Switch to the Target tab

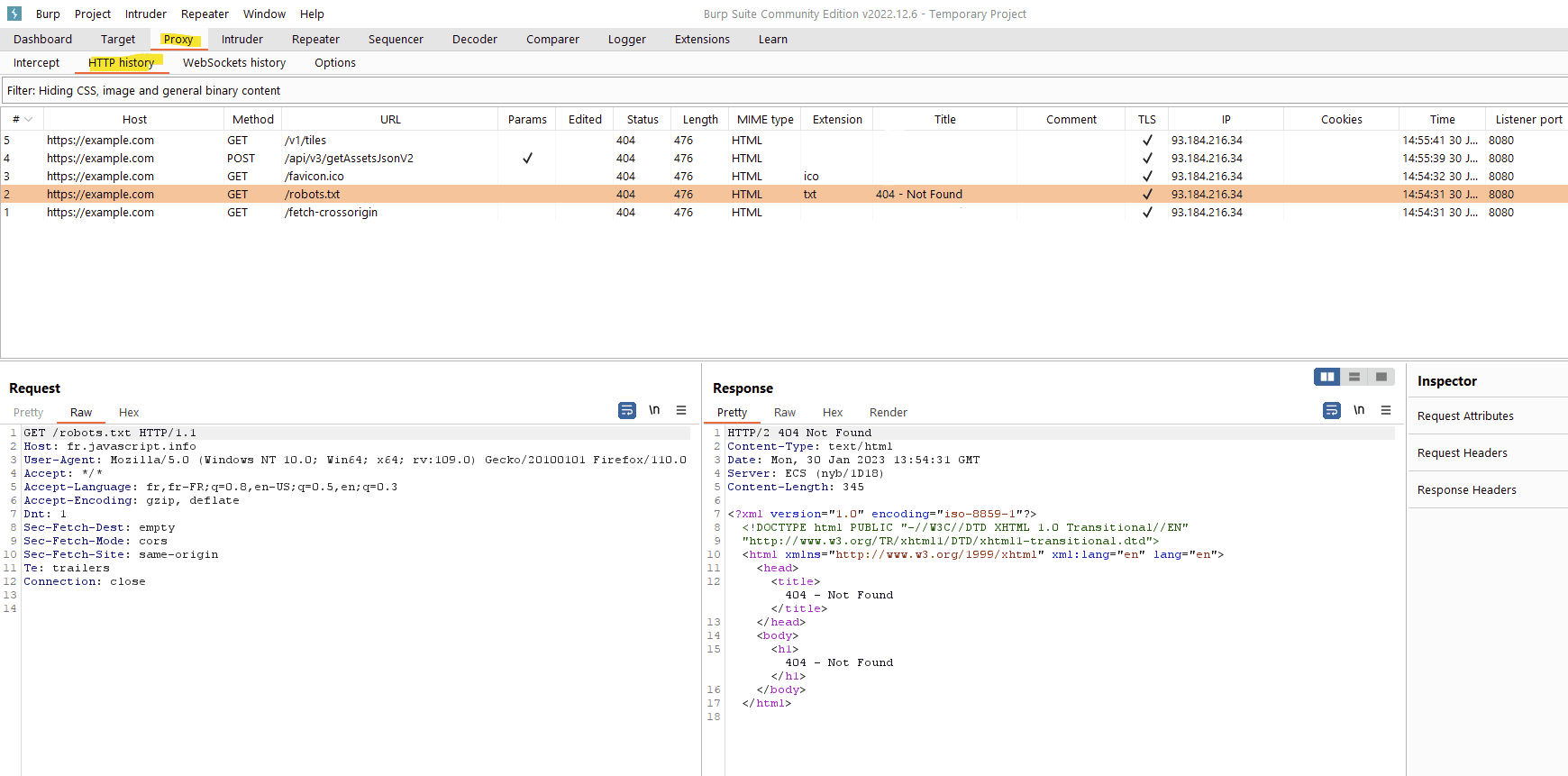point(118,40)
